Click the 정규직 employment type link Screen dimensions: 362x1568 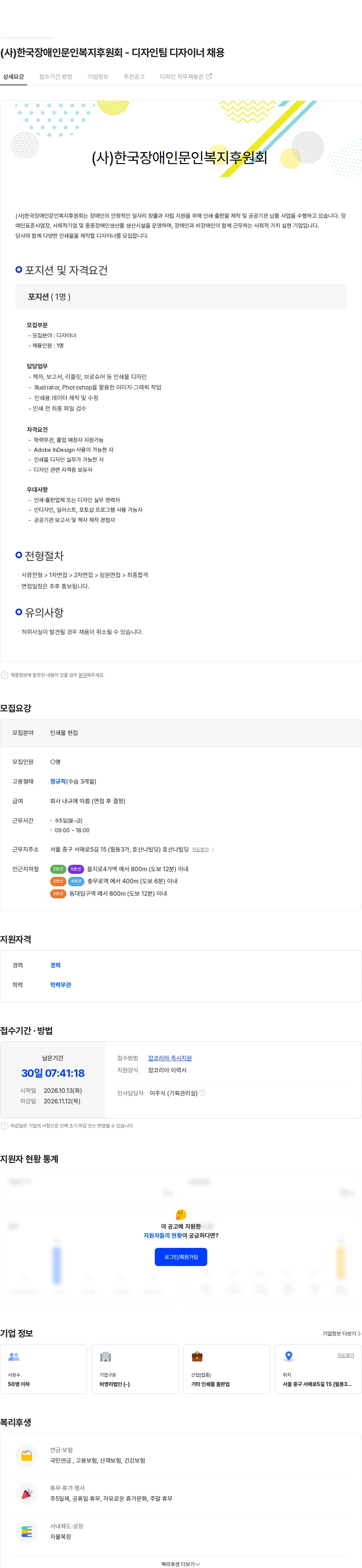pos(58,781)
